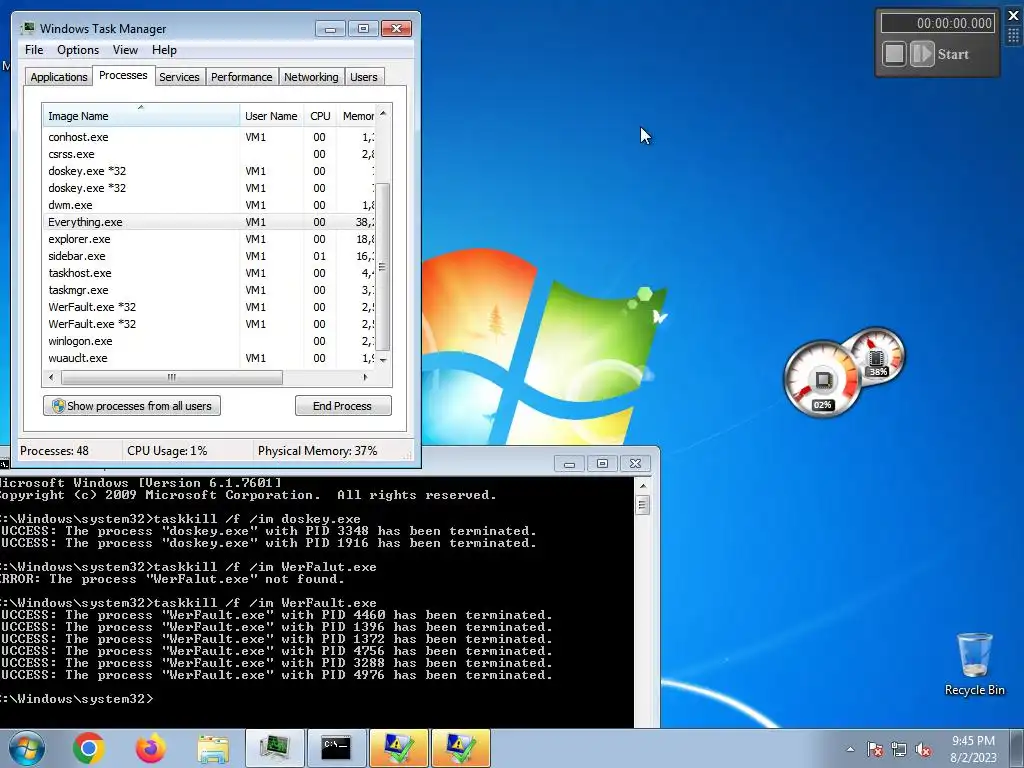Click Show processes from all users
Image resolution: width=1024 pixels, height=768 pixels.
[x=132, y=406]
